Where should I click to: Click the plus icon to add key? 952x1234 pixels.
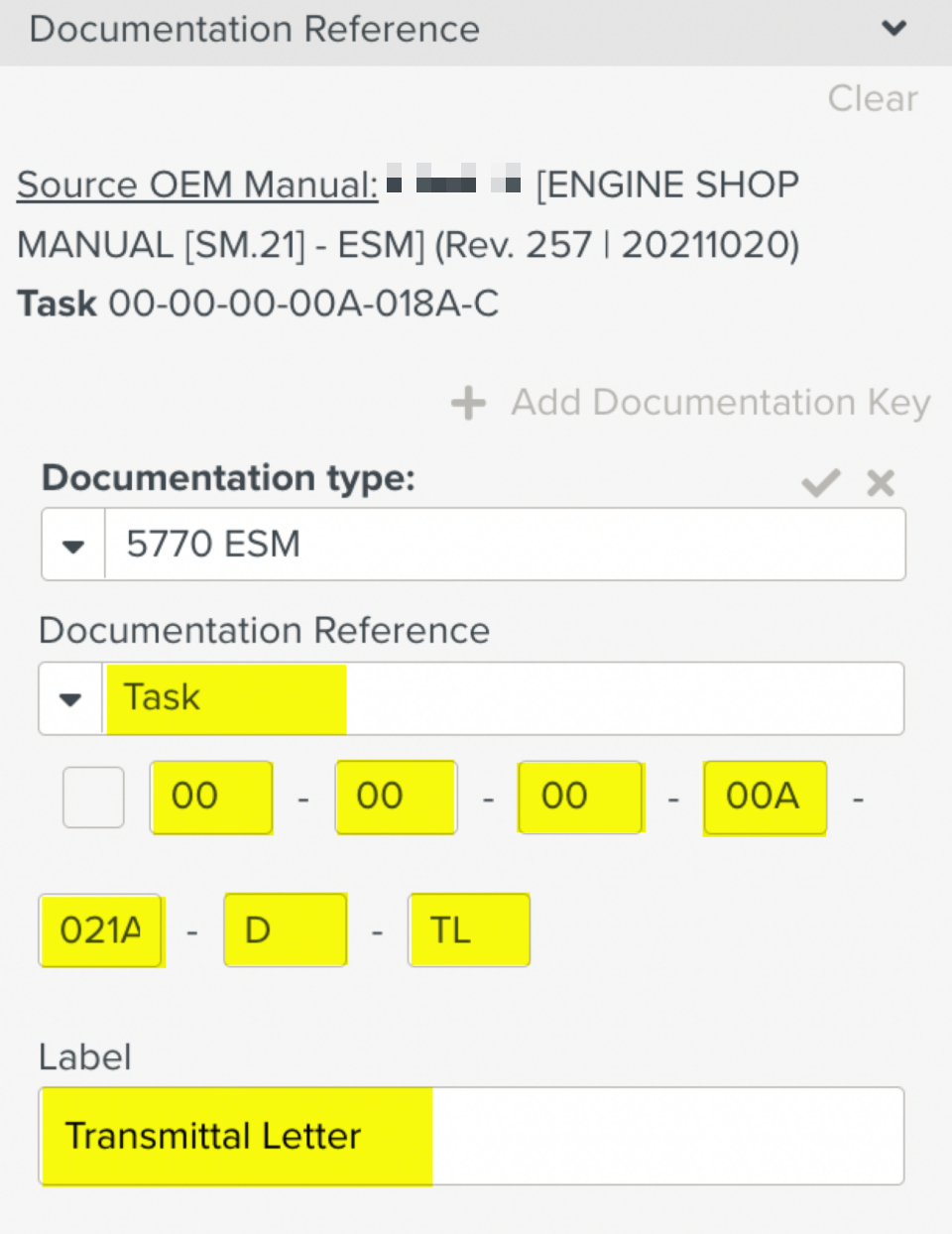(468, 403)
